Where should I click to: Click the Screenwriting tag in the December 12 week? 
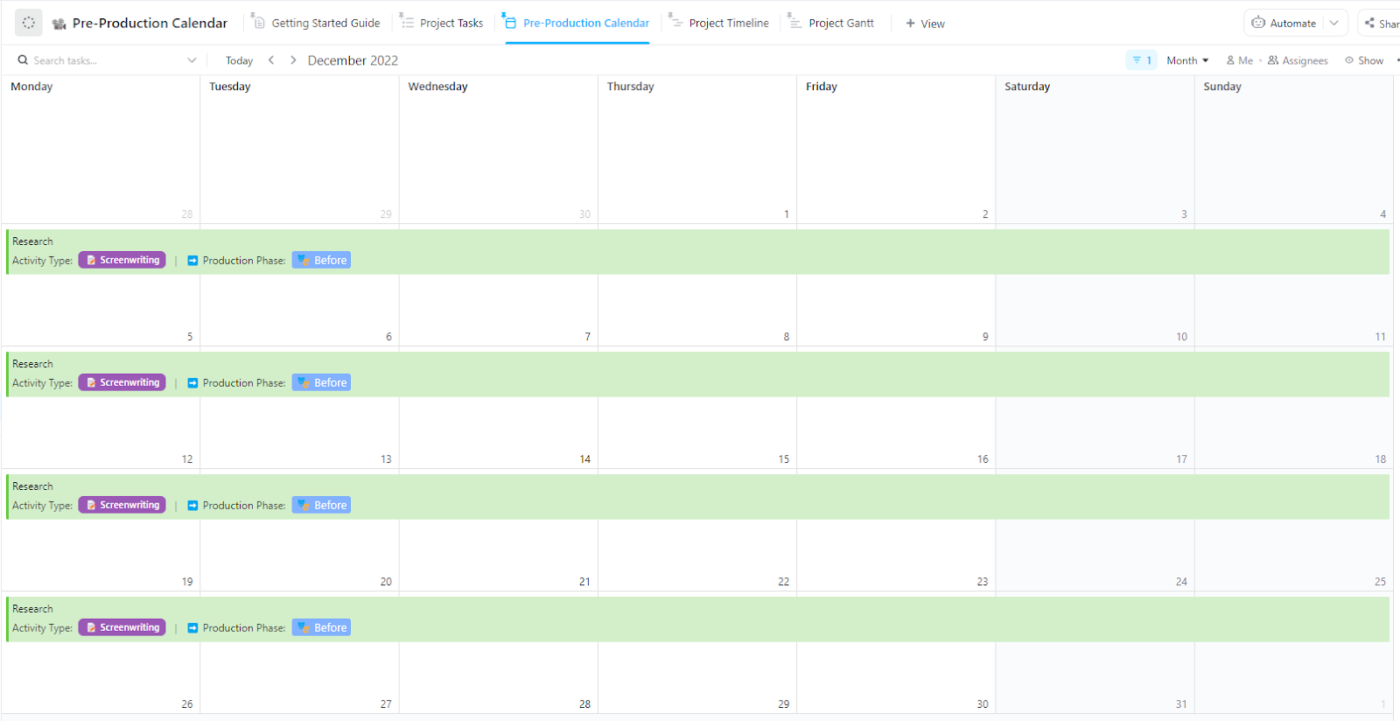point(122,383)
